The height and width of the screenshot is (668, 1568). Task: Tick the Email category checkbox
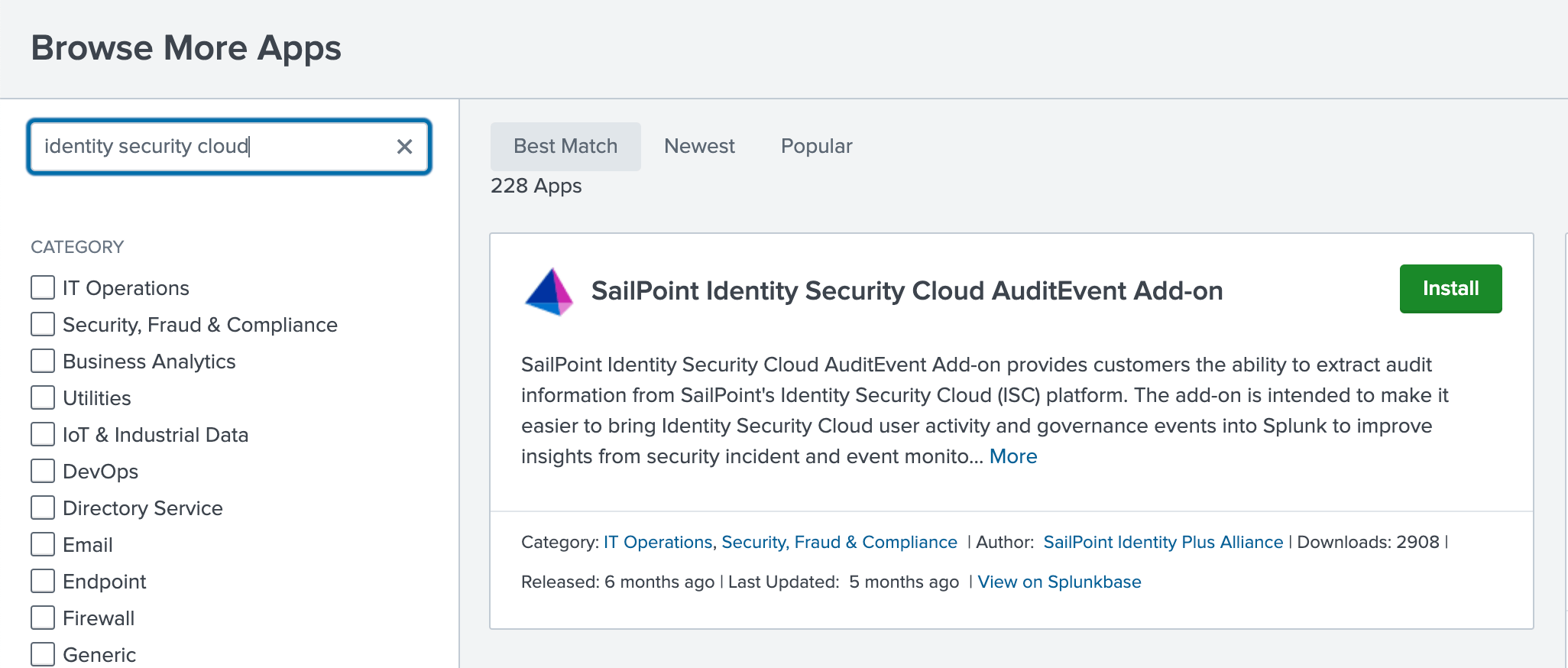coord(43,545)
